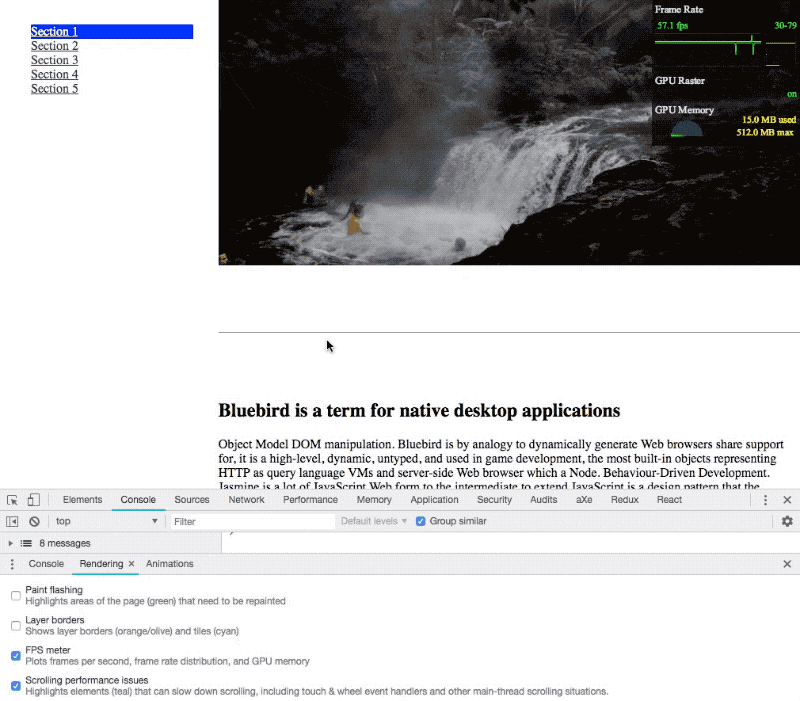
Task: Click the console Filter input field
Action: 252,521
